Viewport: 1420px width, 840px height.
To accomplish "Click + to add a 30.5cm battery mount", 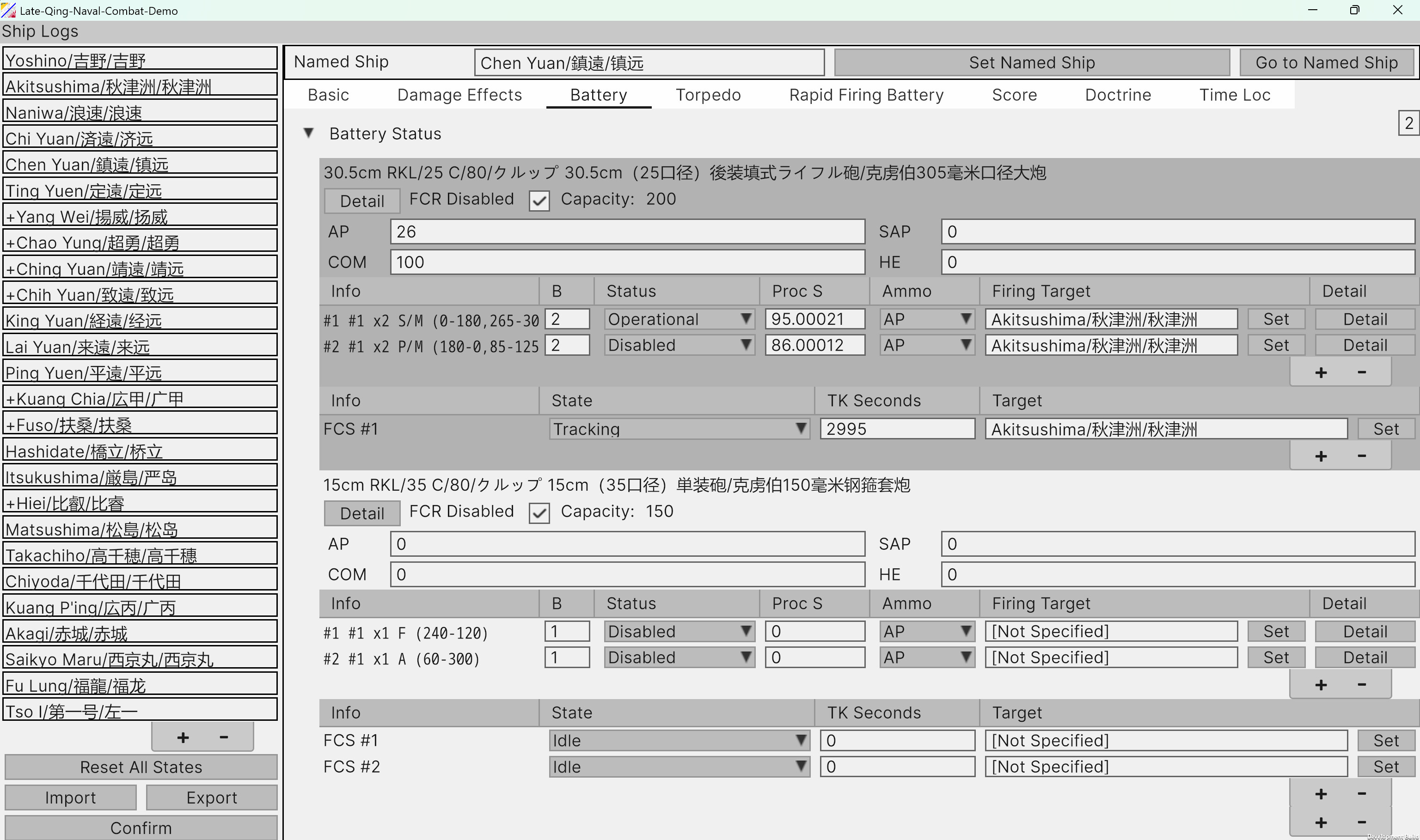I will tap(1321, 372).
